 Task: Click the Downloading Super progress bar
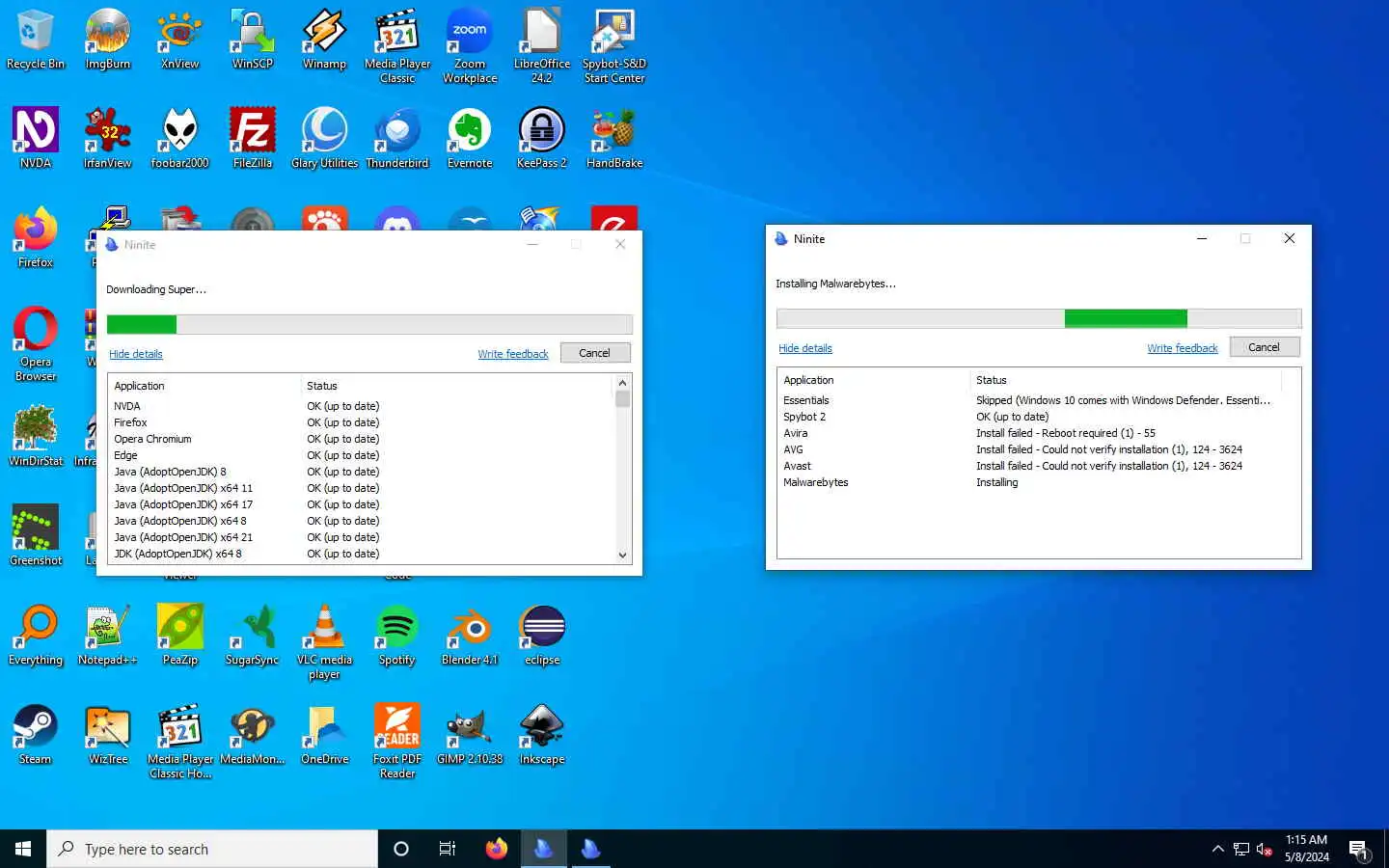(369, 324)
